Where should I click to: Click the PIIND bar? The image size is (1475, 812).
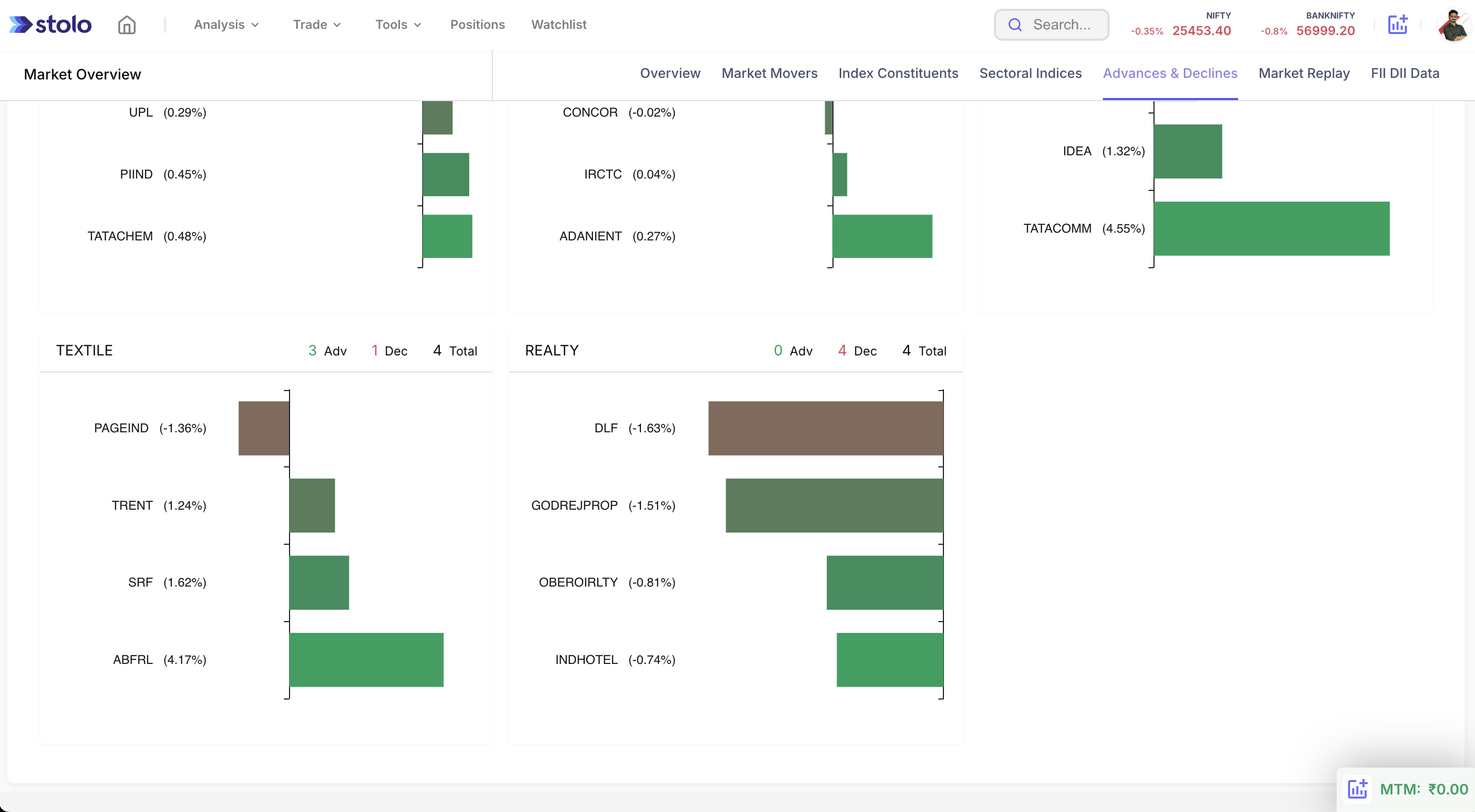point(445,174)
